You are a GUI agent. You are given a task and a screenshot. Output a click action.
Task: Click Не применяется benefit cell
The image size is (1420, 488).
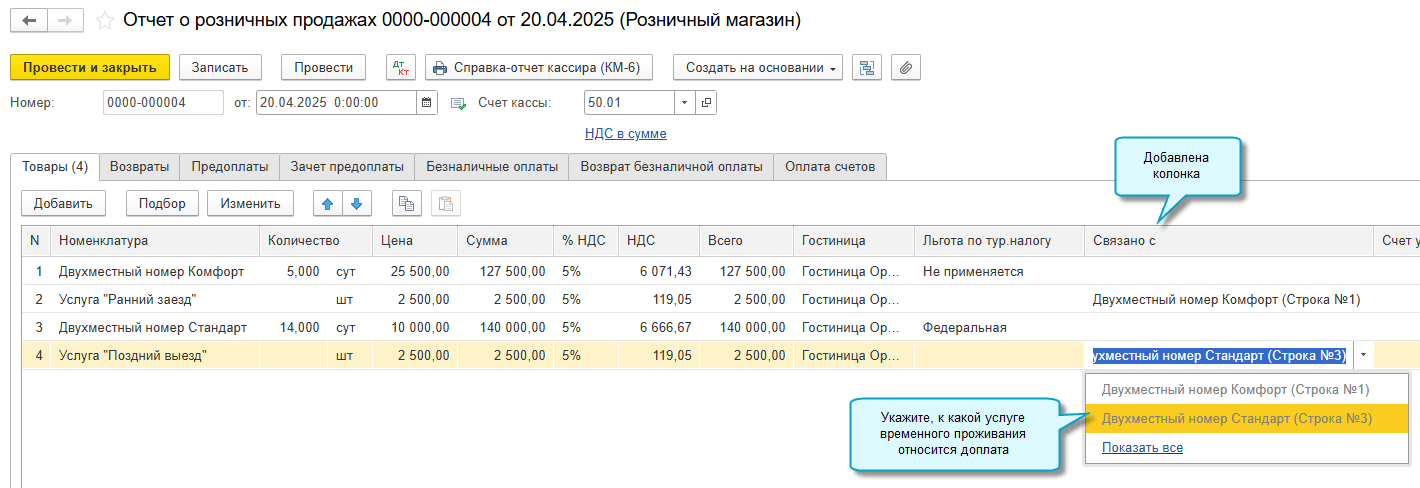pos(999,271)
